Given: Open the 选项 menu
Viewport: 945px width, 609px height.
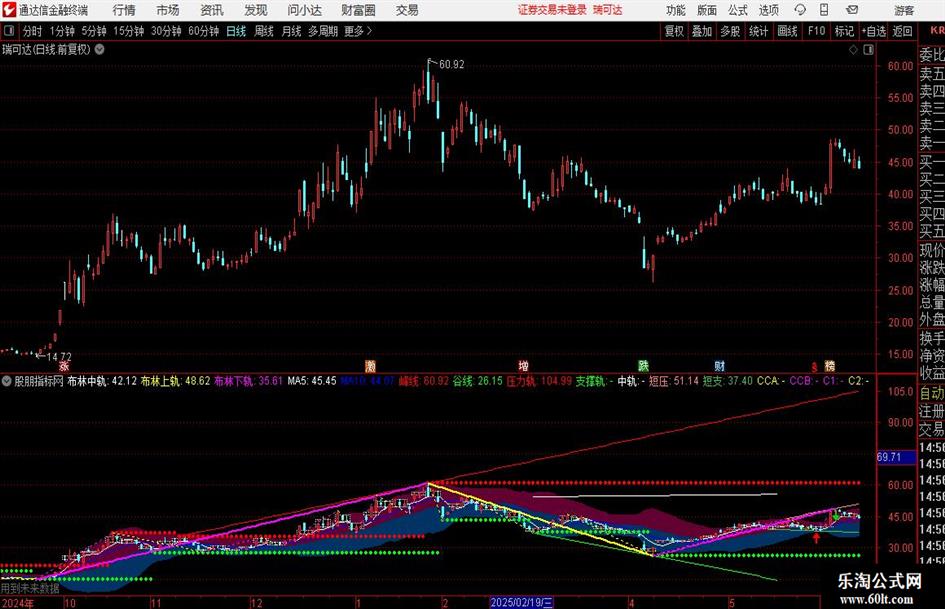Looking at the screenshot, I should (768, 10).
